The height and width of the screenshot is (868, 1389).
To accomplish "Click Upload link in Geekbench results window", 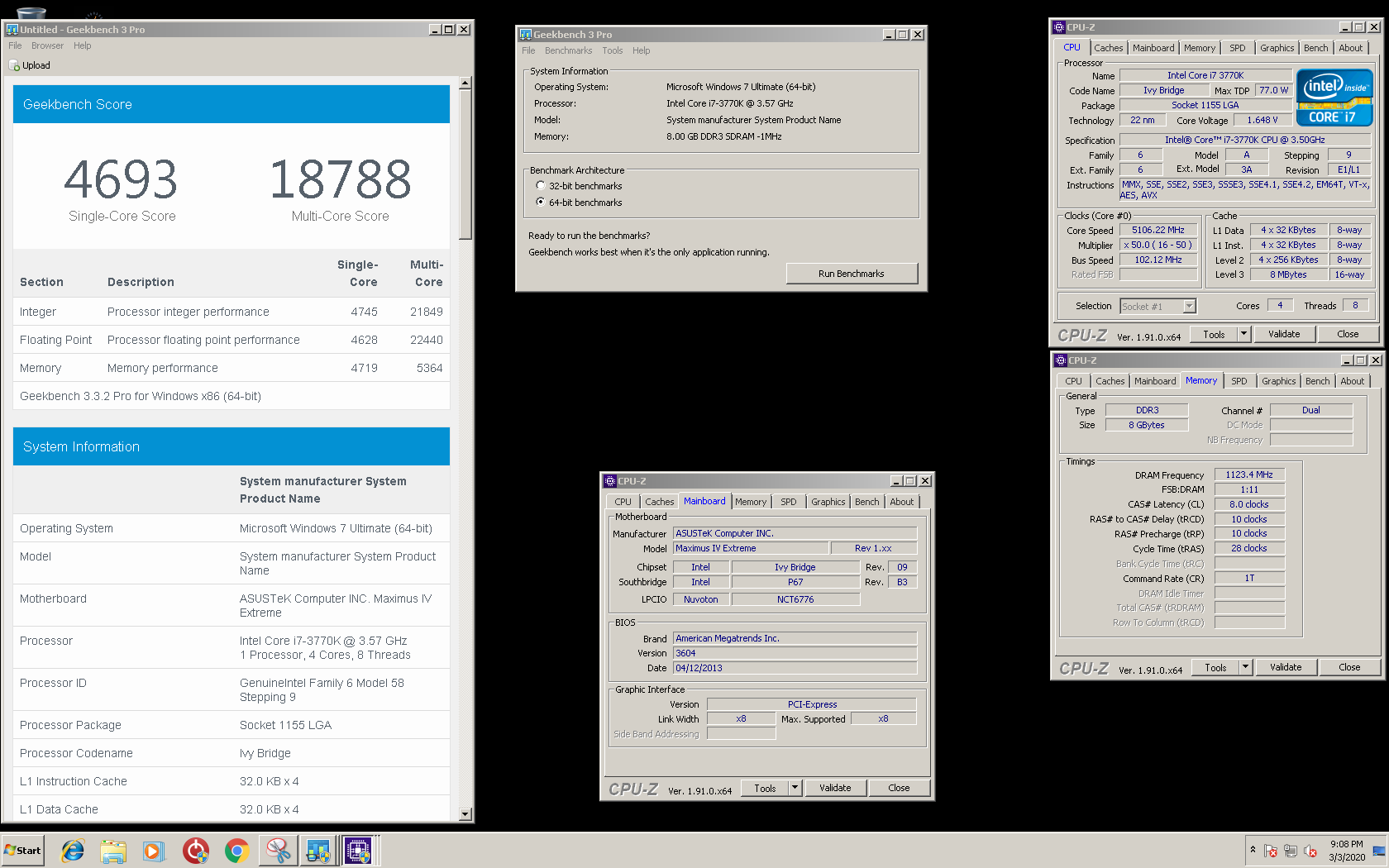I will [36, 65].
